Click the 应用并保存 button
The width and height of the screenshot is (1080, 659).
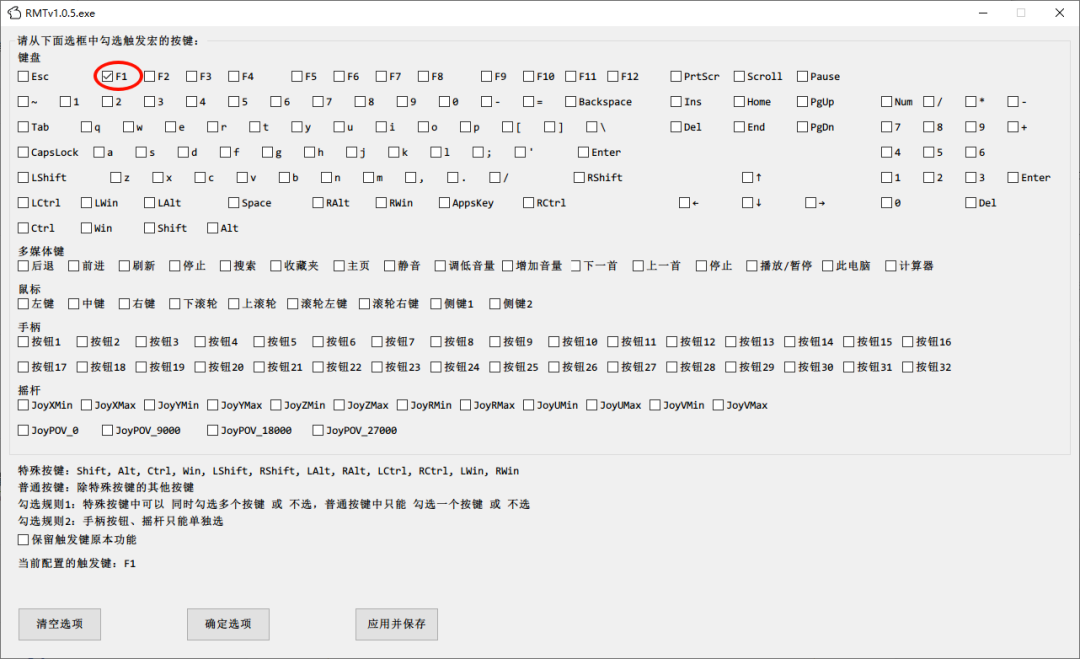(396, 624)
